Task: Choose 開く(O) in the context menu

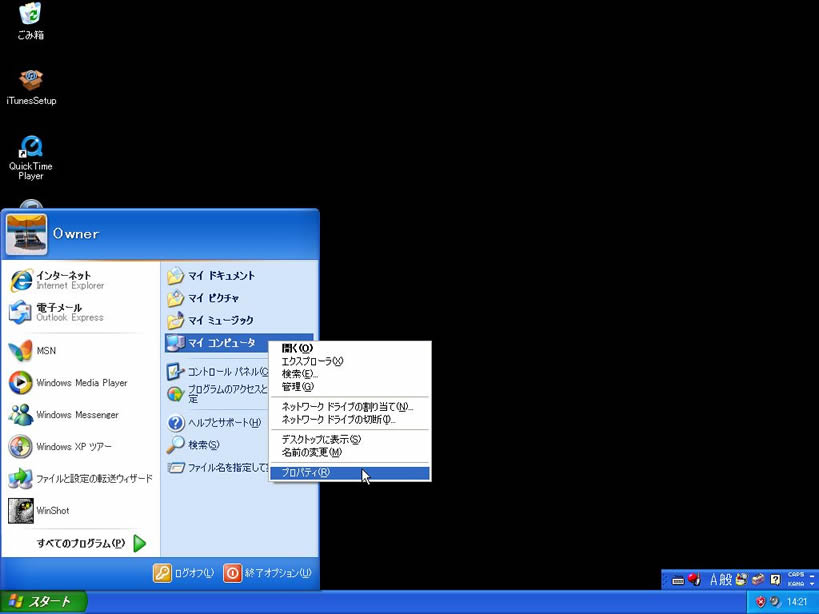Action: pyautogui.click(x=349, y=348)
